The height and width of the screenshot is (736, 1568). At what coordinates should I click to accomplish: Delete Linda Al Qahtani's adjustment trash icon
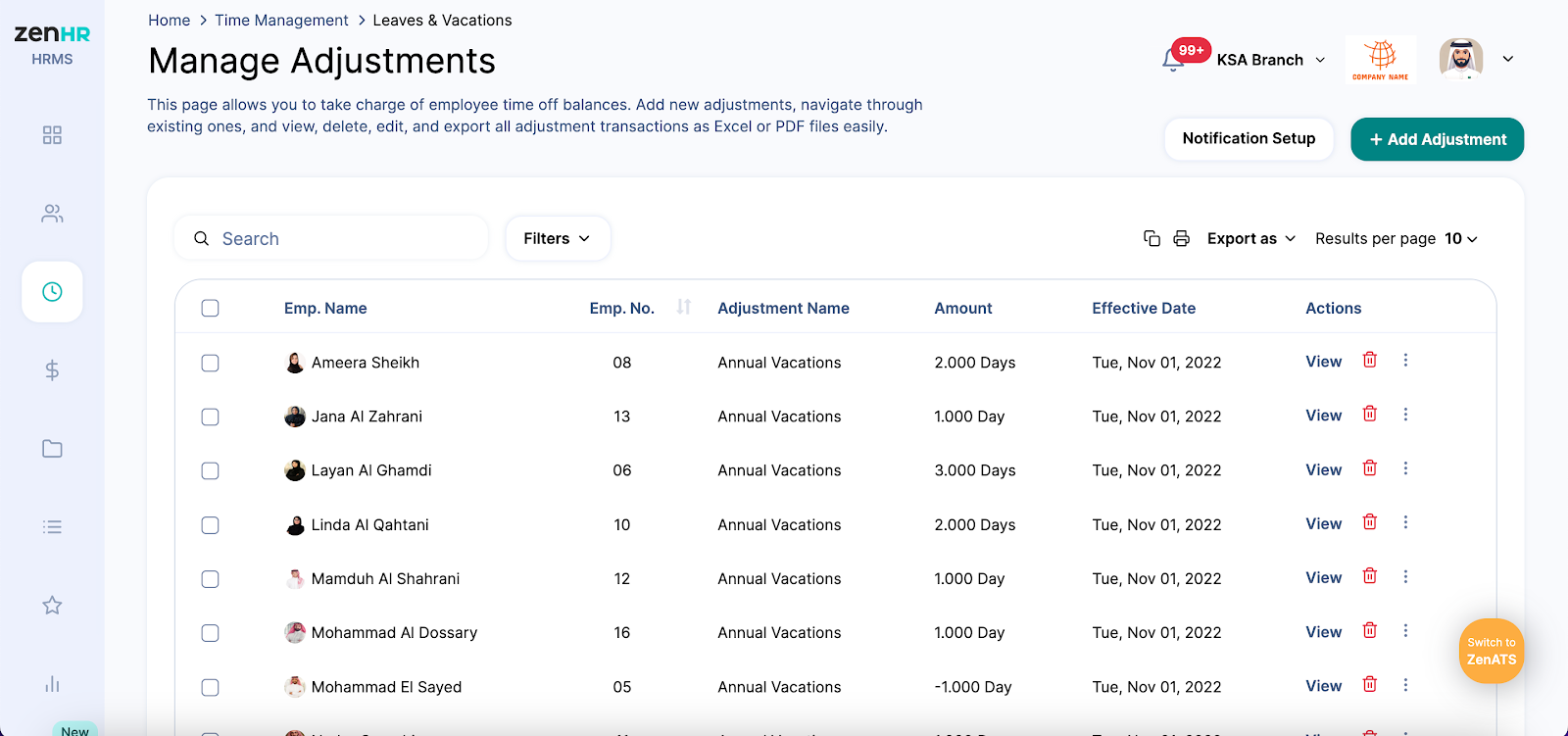[x=1370, y=521]
